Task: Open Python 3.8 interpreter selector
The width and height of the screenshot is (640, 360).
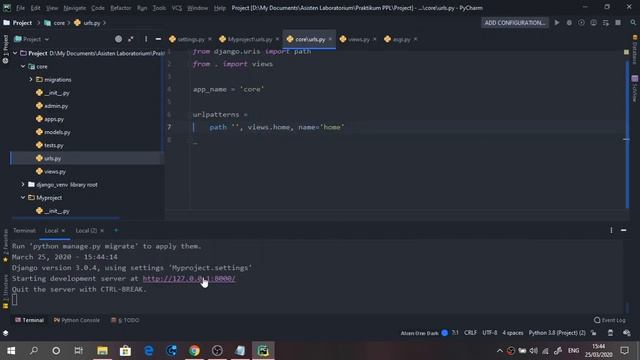Action: coord(557,333)
